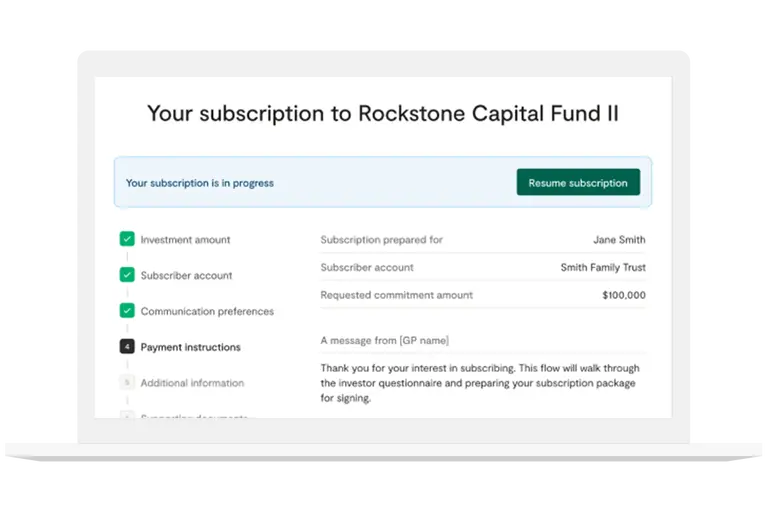768x512 pixels.
Task: Click the 'A message from [GP name]' heading
Action: [x=384, y=341]
